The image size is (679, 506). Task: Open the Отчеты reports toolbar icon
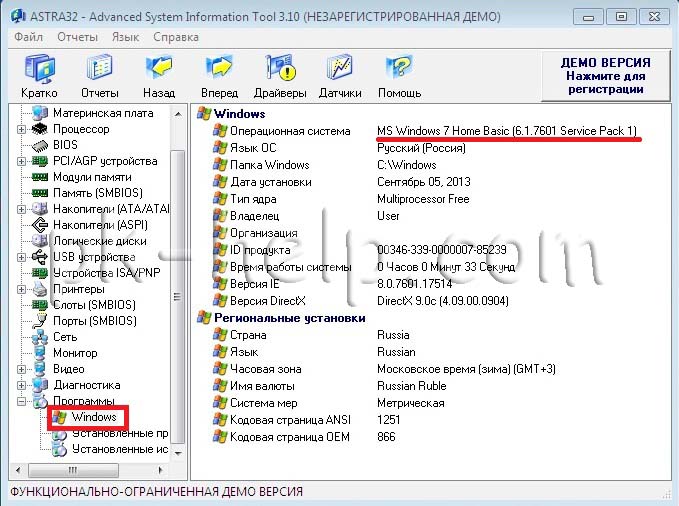(100, 76)
